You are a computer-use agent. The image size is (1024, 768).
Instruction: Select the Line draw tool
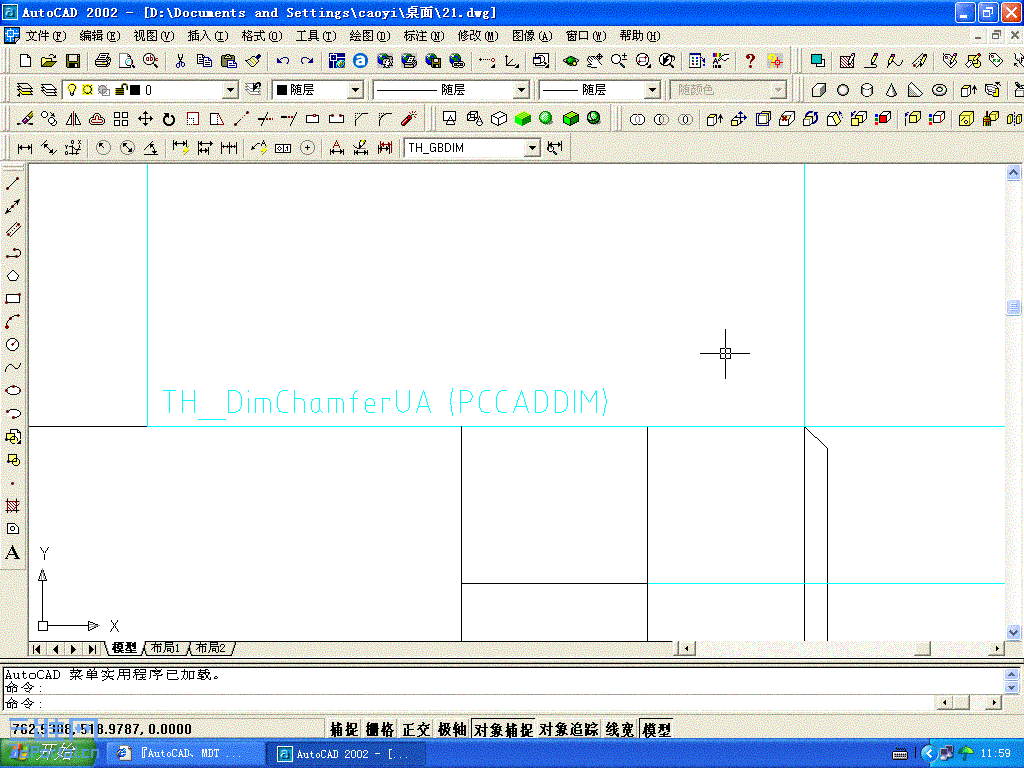click(12, 184)
